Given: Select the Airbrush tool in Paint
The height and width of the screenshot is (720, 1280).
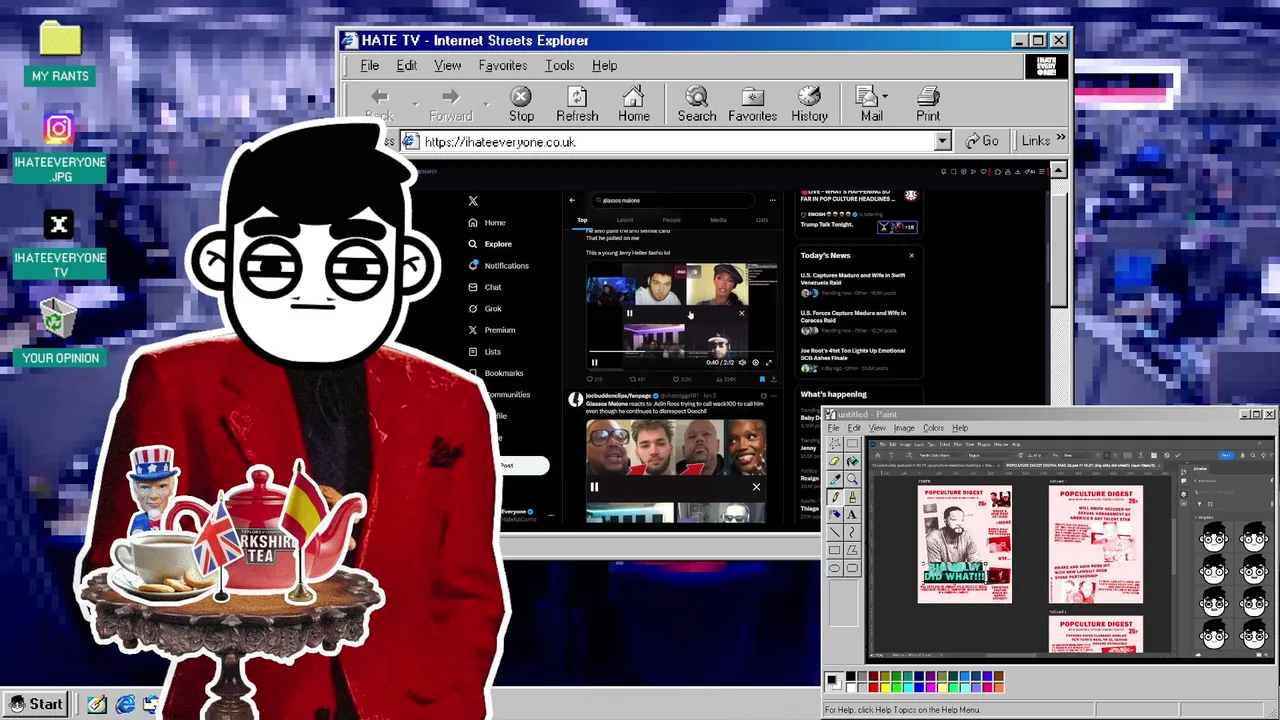Looking at the screenshot, I should coord(834,514).
